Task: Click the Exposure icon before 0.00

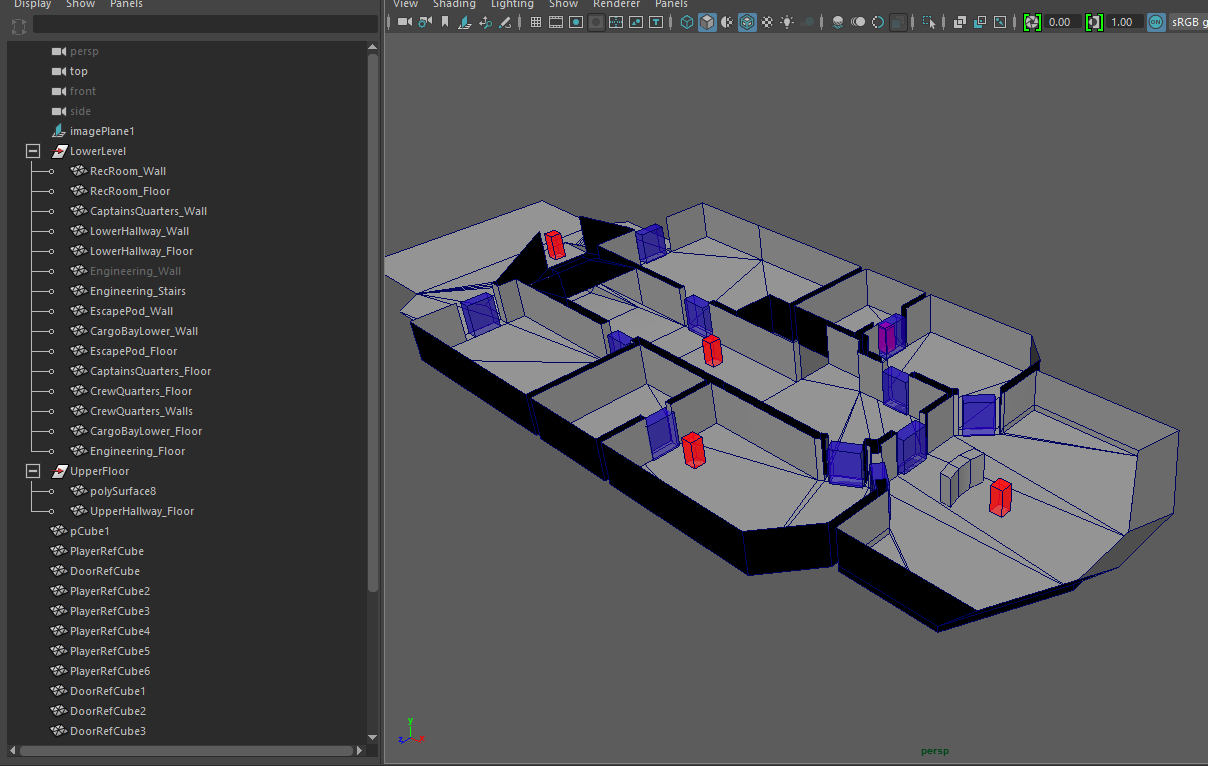Action: tap(1033, 22)
